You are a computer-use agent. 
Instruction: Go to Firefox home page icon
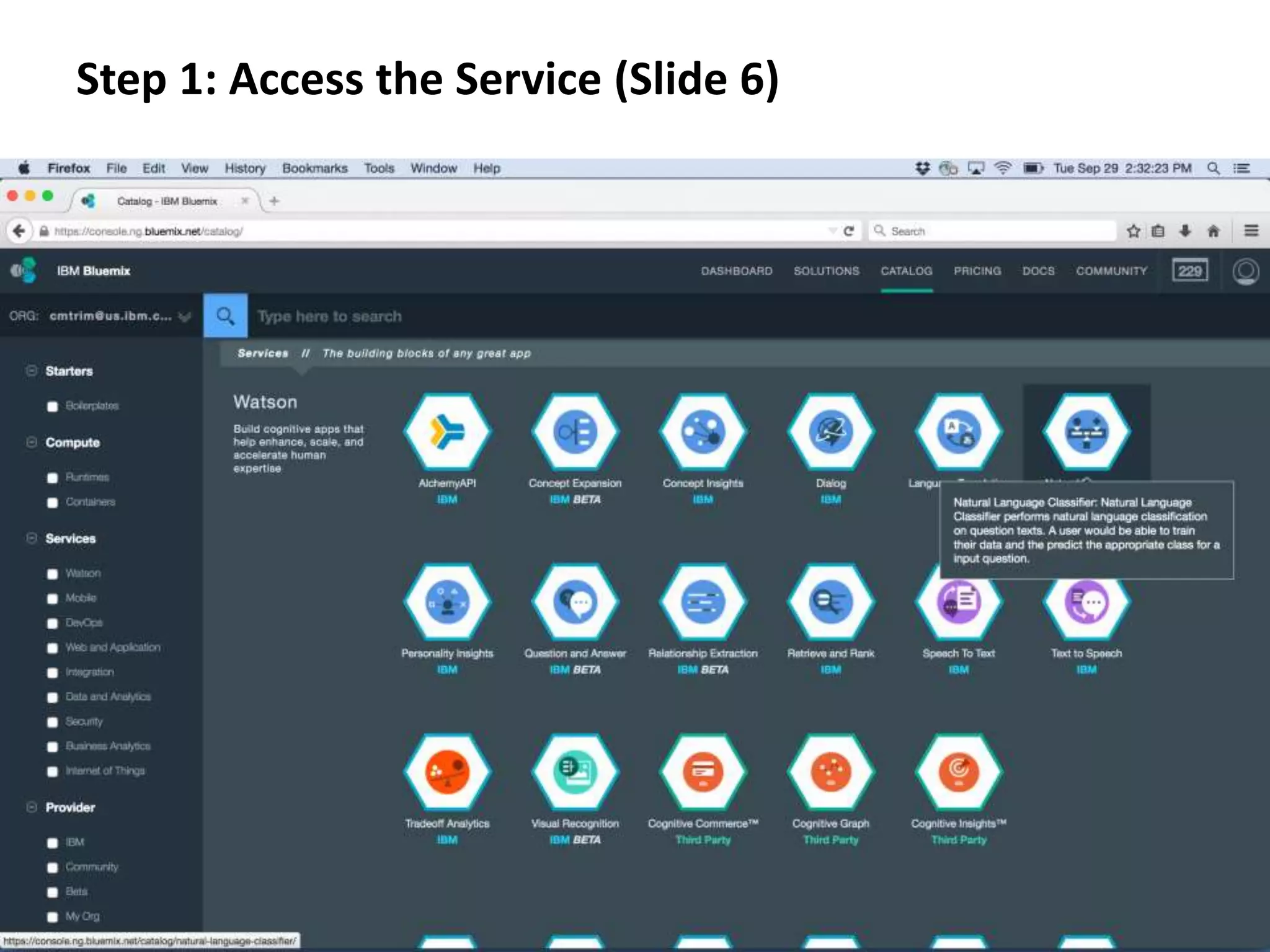pyautogui.click(x=1214, y=231)
